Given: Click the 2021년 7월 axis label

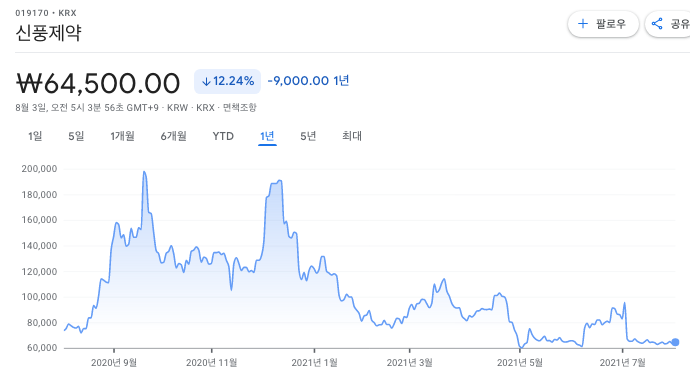Looking at the screenshot, I should 623,362.
